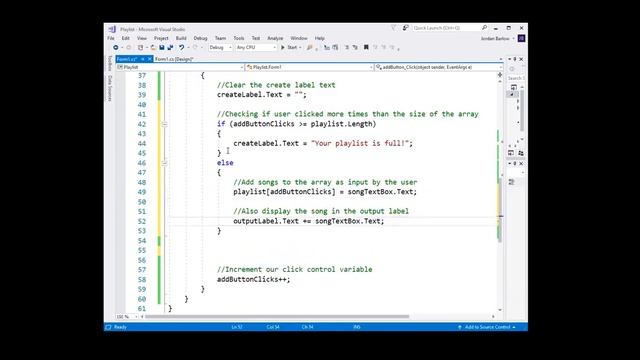Screen dimensions: 640x360
Task: Click the Ready status text
Action: 120,327
